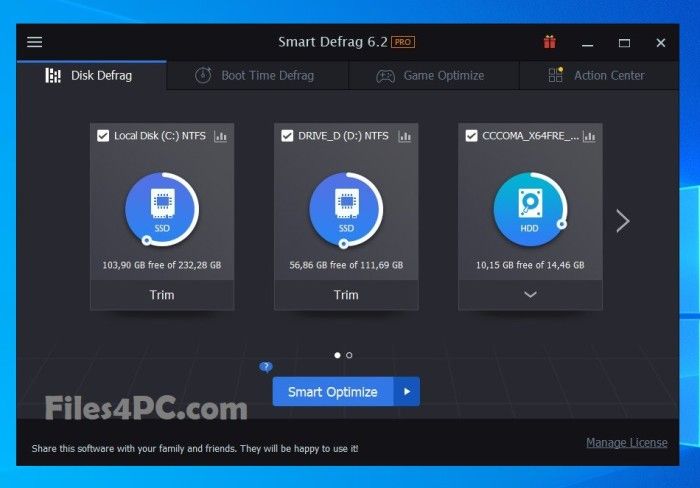Click the CCCOMA_X64FRE_... drive label
700x488 pixels.
pos(530,136)
